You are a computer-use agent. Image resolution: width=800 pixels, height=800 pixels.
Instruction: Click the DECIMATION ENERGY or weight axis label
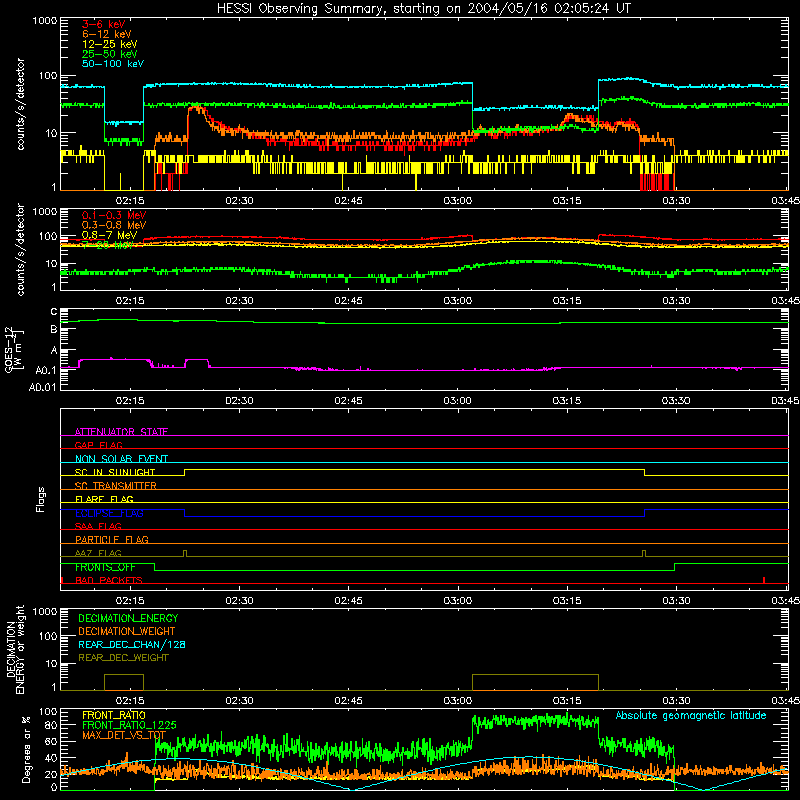point(15,649)
